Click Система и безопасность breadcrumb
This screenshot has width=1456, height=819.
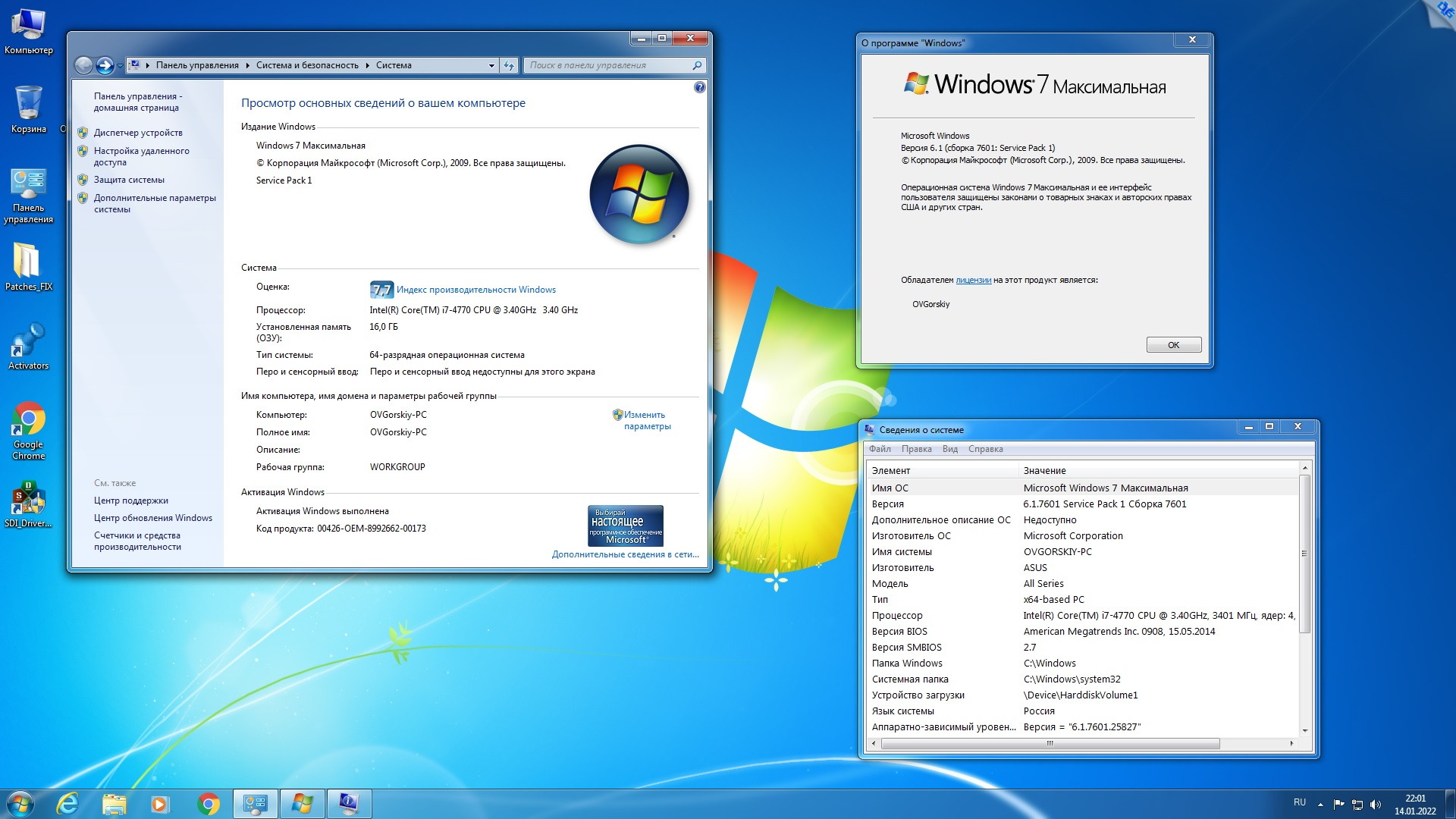pos(307,65)
